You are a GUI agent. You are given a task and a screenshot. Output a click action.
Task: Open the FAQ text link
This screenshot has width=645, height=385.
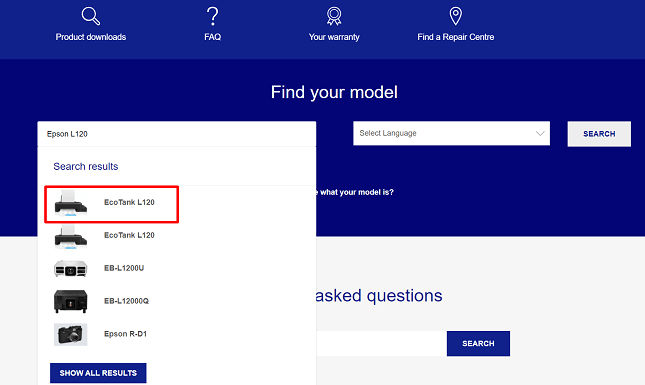(x=213, y=37)
